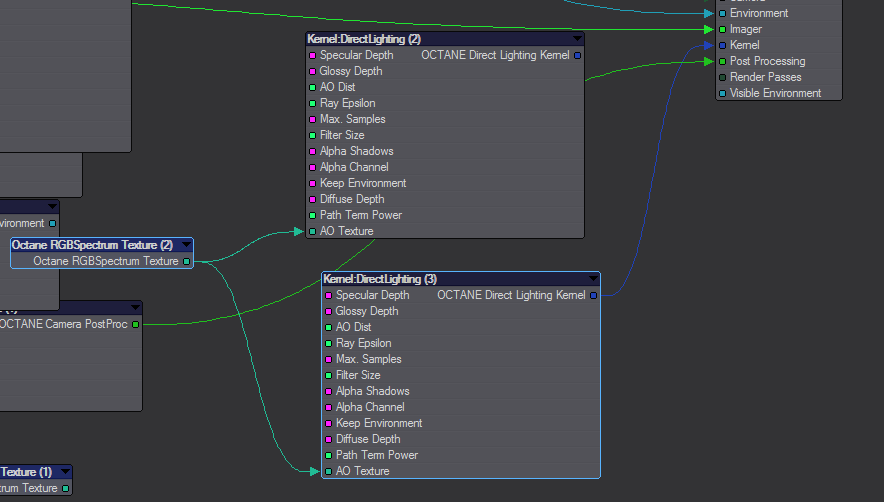Click OCTANE Camera PostProc output socket
The width and height of the screenshot is (884, 502).
135,324
